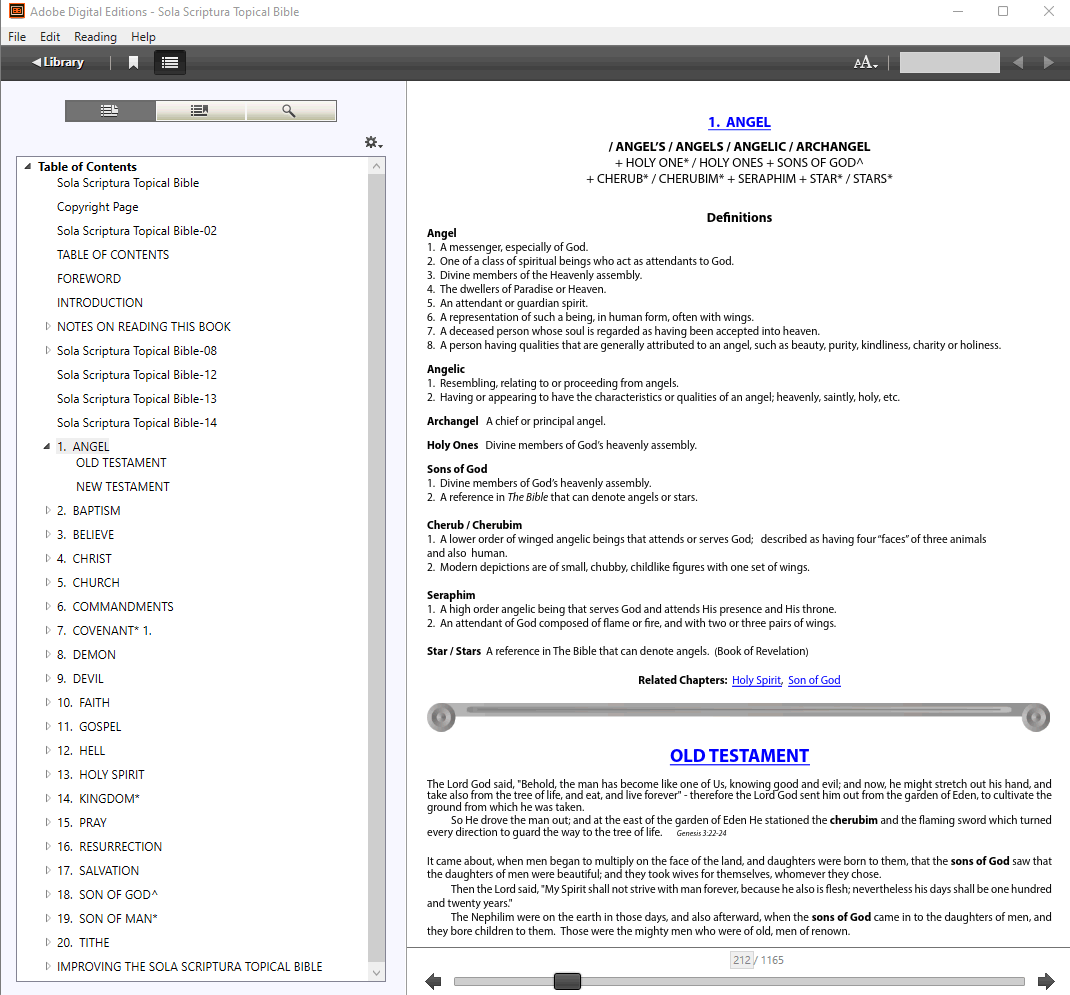Viewport: 1070px width, 995px height.
Task: Jump to NEW TESTAMENT under 1. ANGEL
Action: (123, 487)
